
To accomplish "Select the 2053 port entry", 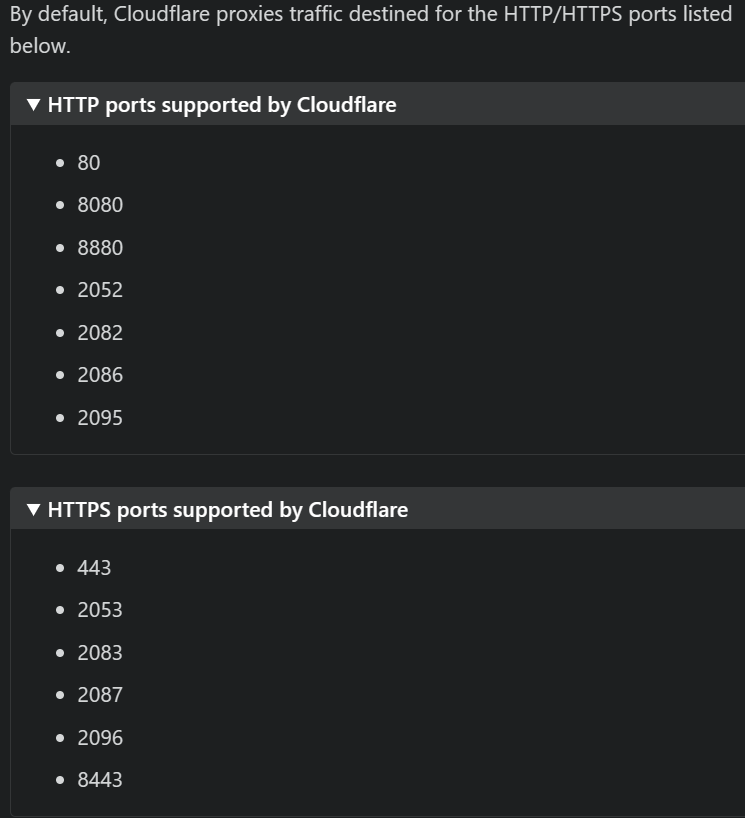I will (100, 610).
